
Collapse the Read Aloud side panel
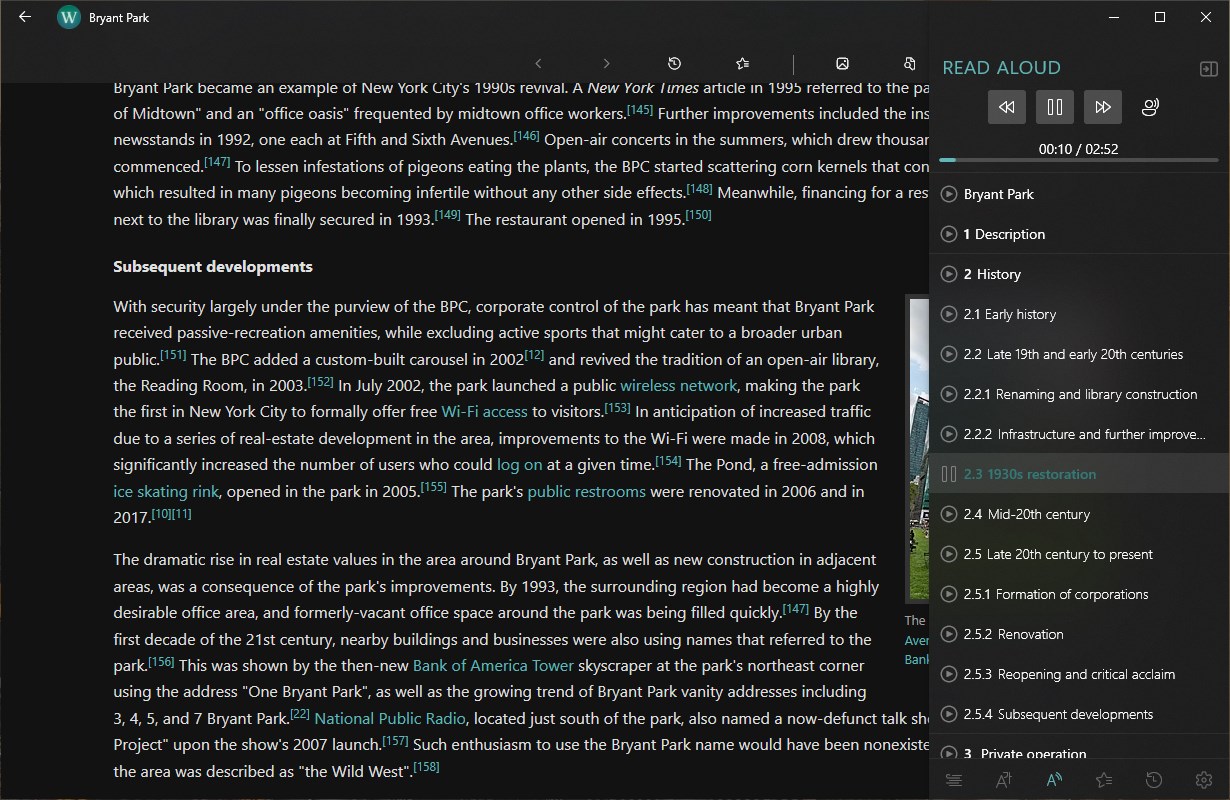[x=1208, y=68]
